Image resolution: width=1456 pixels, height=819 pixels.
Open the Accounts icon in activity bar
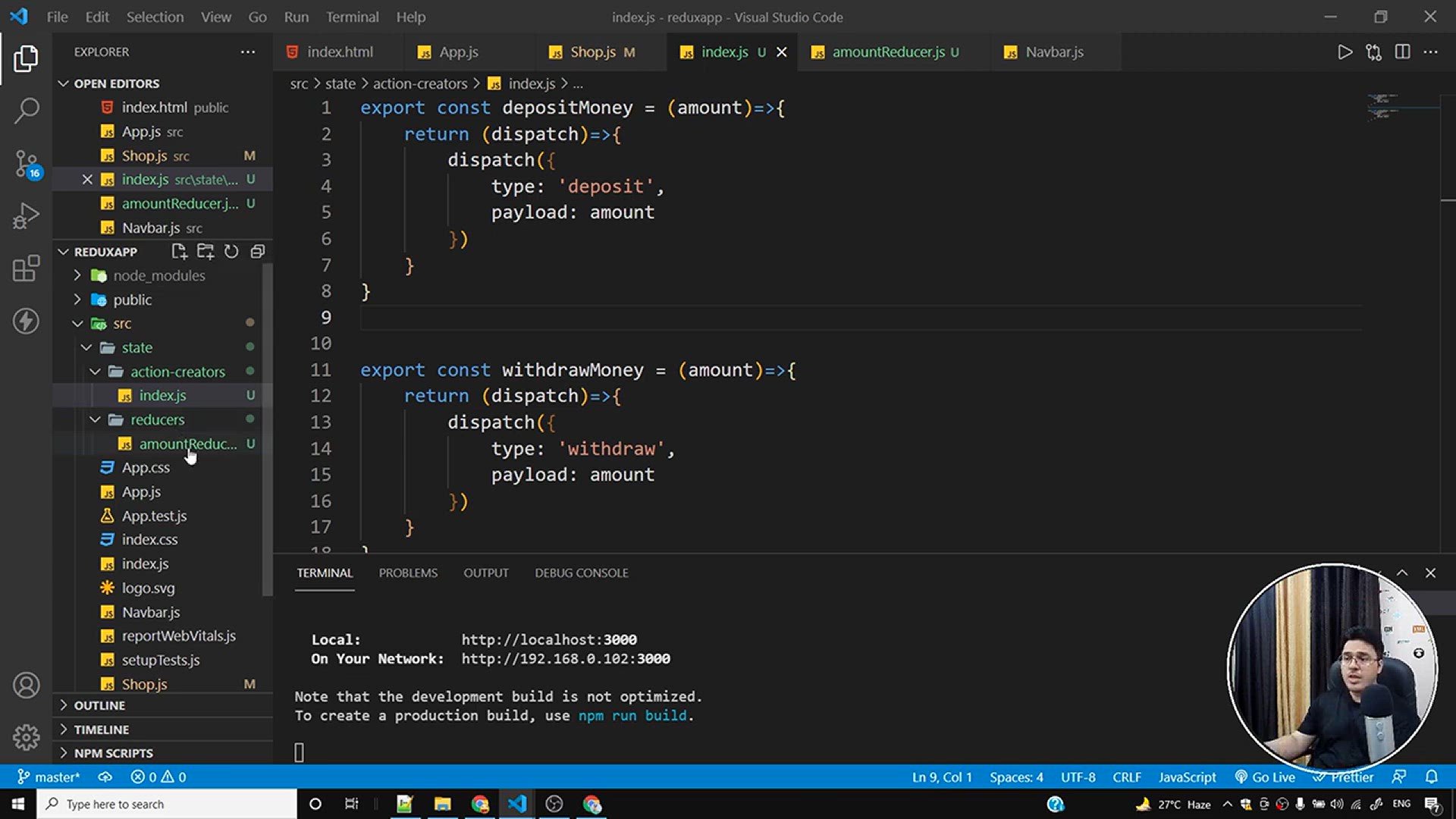pyautogui.click(x=26, y=685)
